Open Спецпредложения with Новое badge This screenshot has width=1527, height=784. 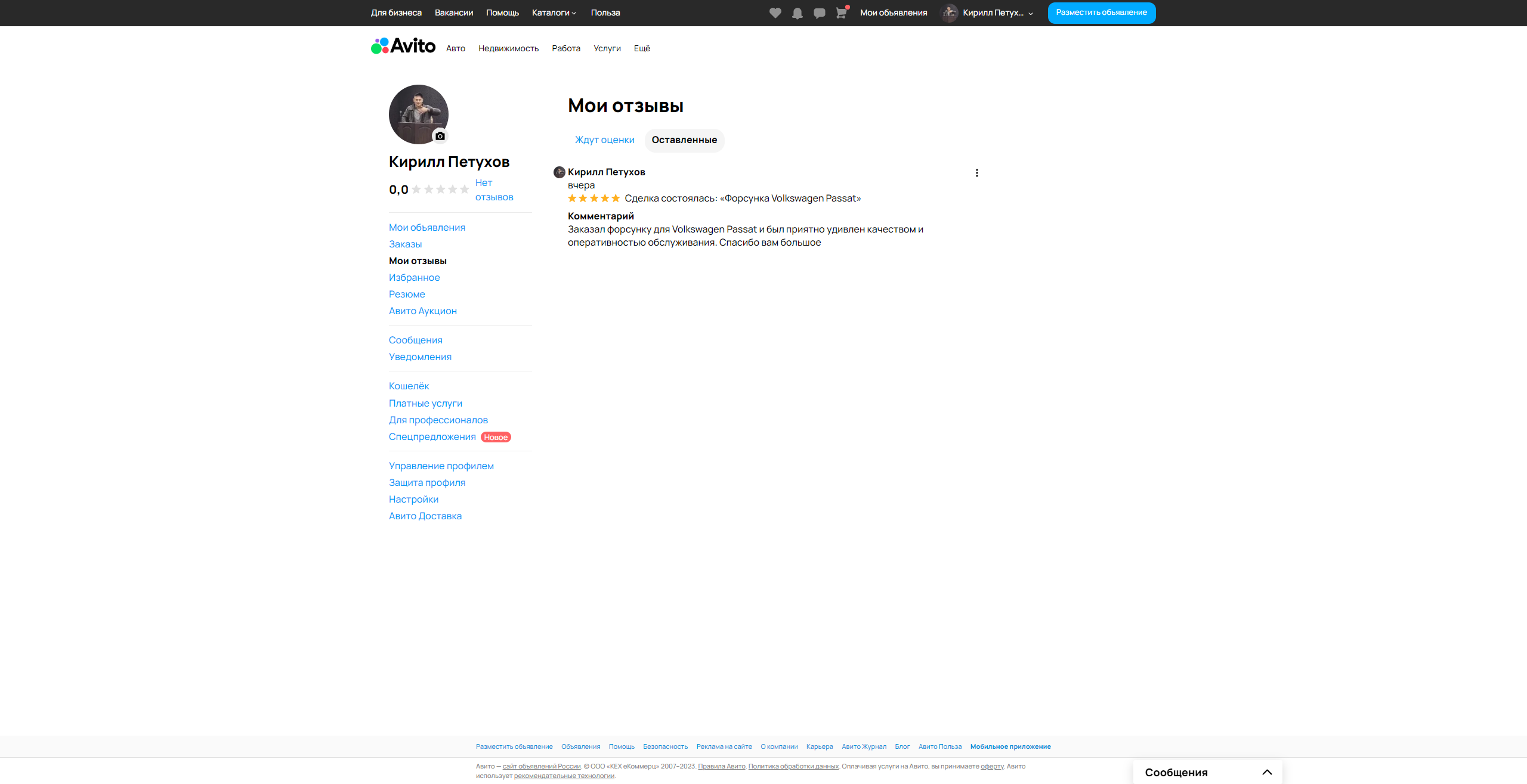click(432, 437)
